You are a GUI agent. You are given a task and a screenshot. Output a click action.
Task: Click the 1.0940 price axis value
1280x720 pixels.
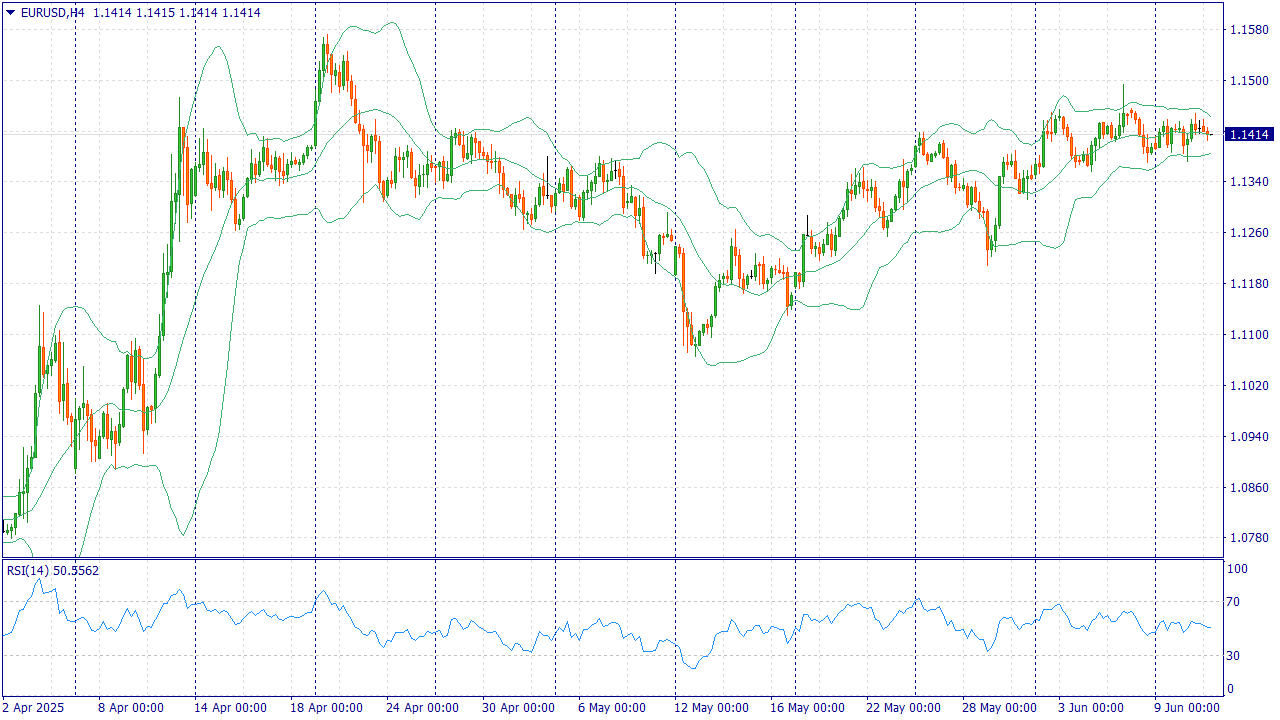1247,437
